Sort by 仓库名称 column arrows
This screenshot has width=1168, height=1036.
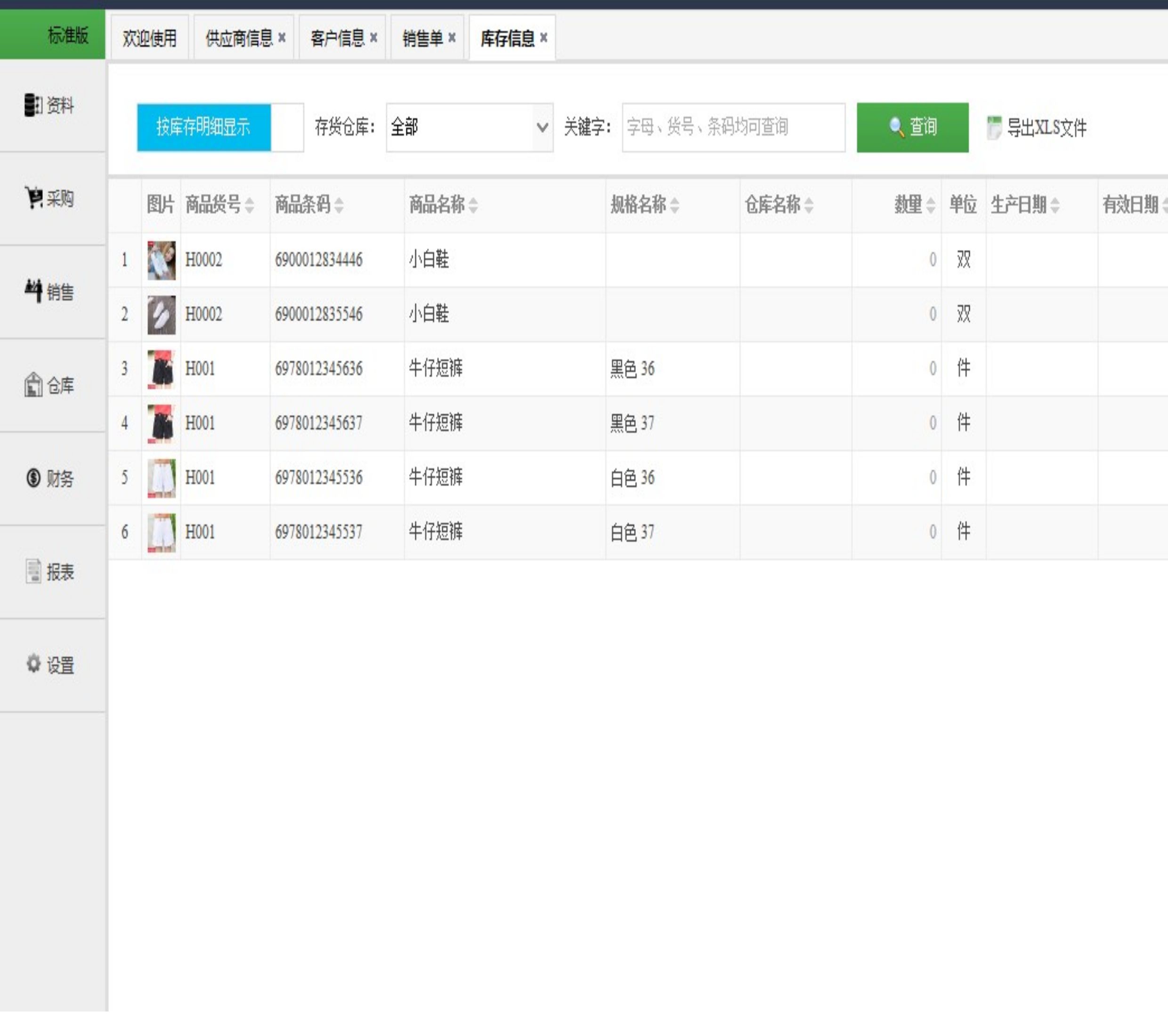[809, 205]
